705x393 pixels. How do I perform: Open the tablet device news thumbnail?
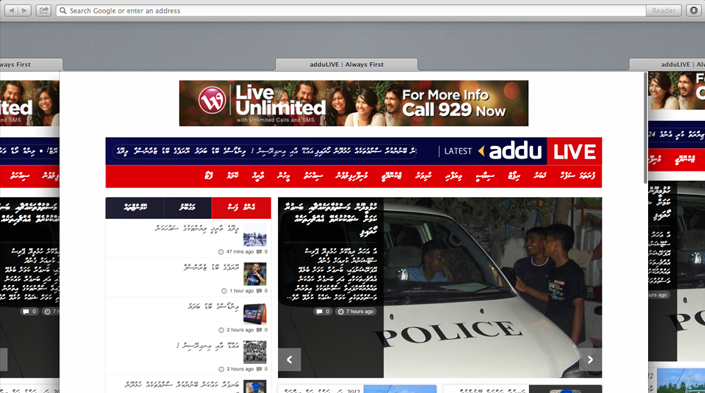(255, 313)
